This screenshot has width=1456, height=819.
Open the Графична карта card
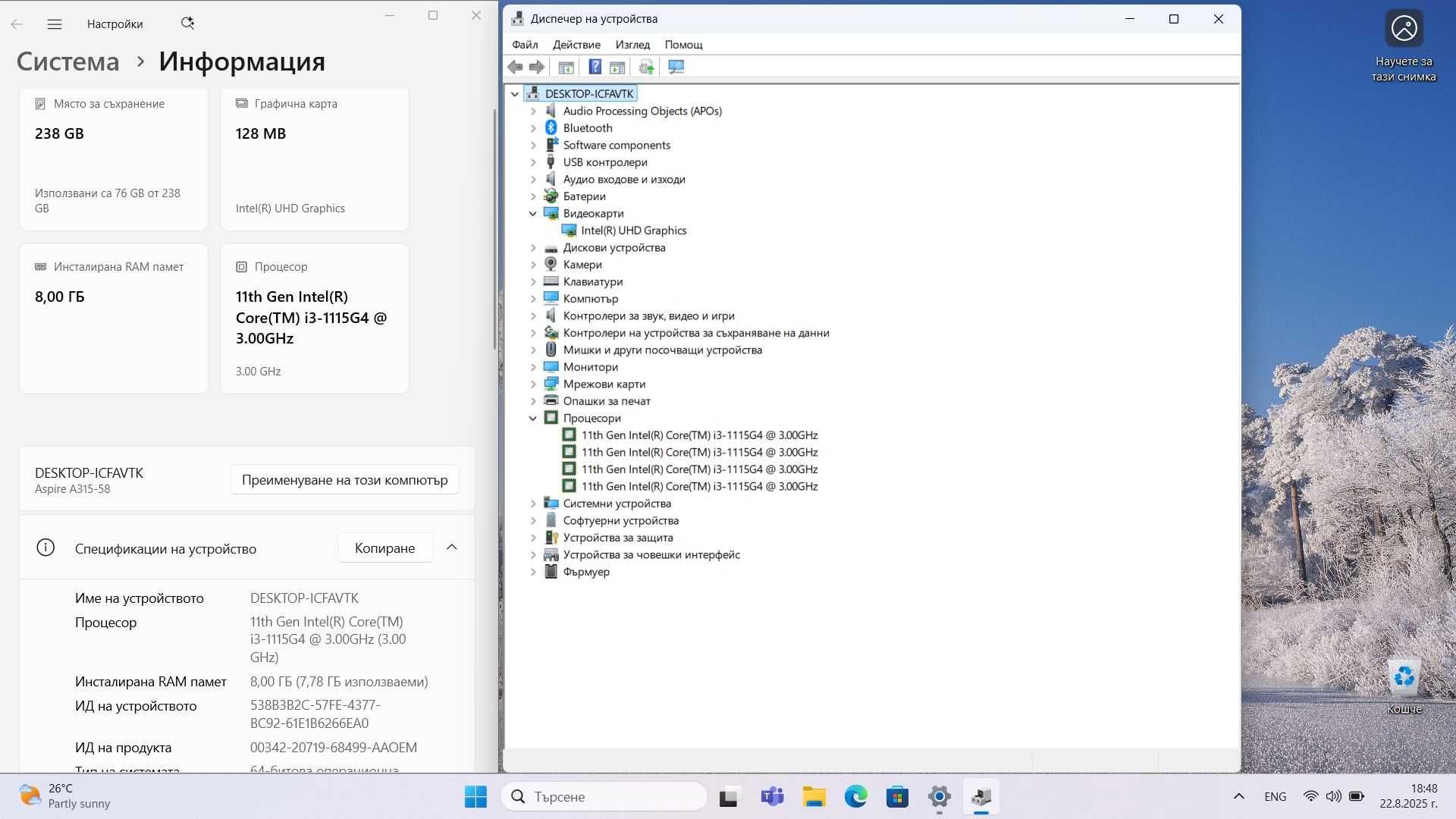pos(315,159)
